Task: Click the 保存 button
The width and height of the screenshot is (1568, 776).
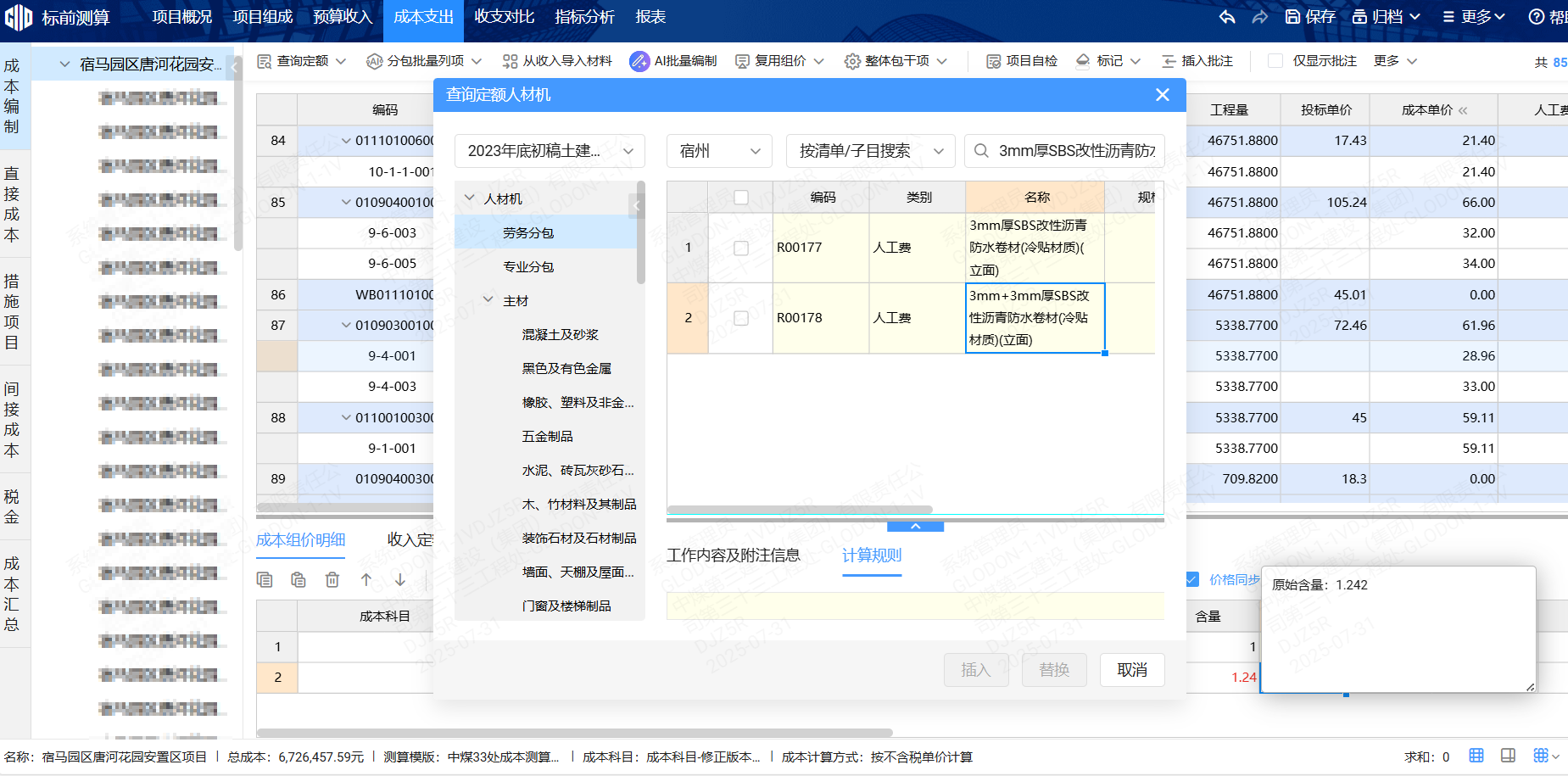Action: (1310, 17)
